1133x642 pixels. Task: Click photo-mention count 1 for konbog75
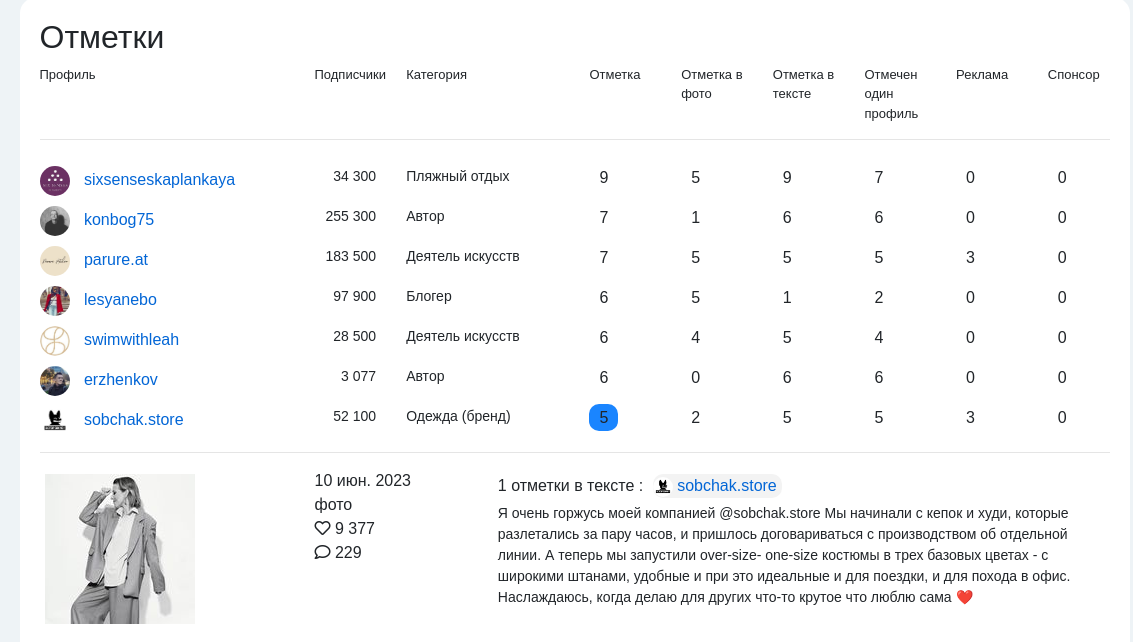click(695, 218)
